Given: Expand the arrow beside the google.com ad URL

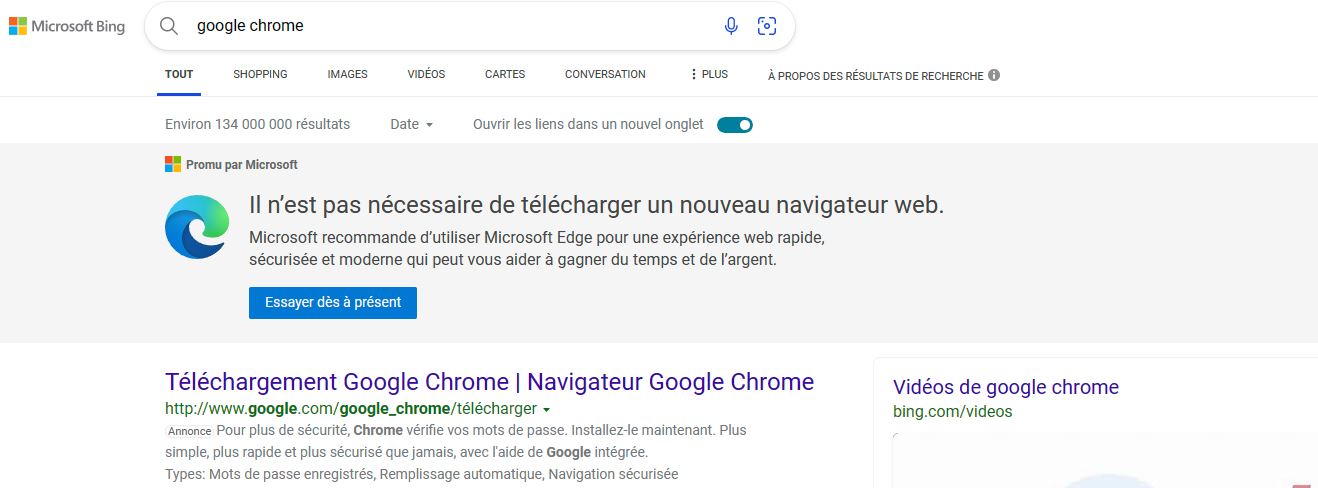Looking at the screenshot, I should [x=547, y=410].
